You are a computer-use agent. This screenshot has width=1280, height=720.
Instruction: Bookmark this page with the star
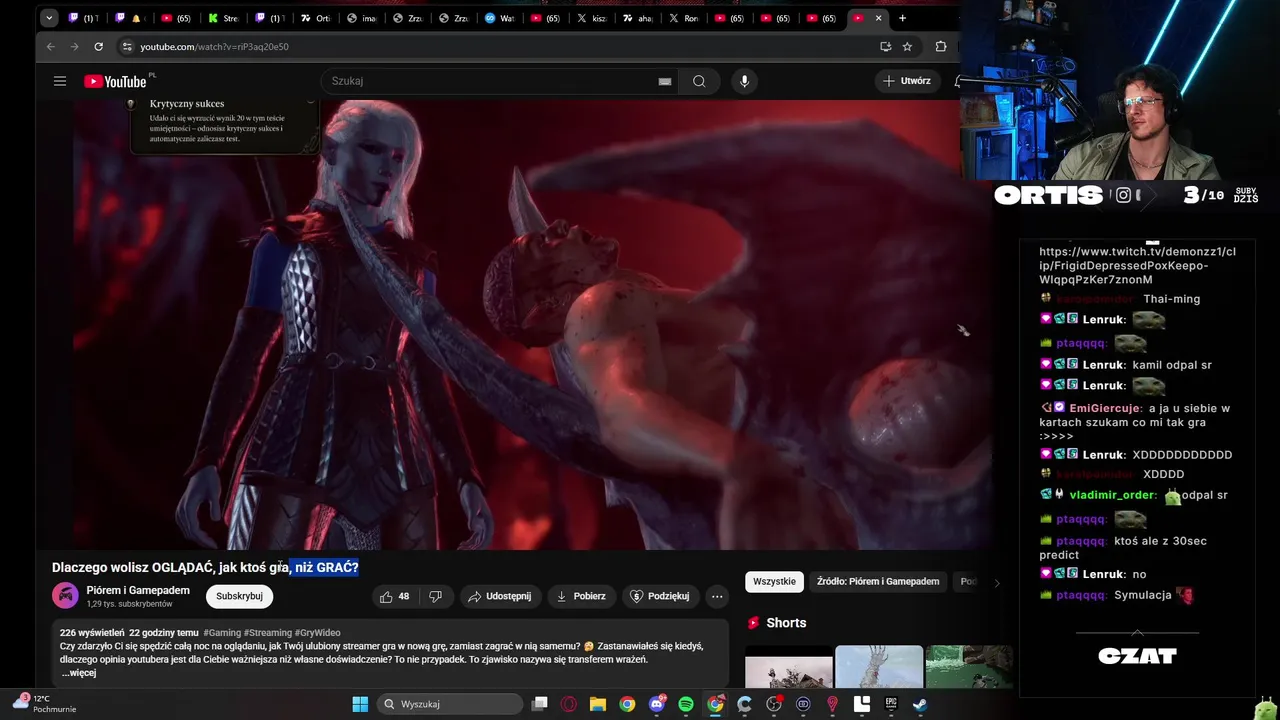[x=907, y=46]
